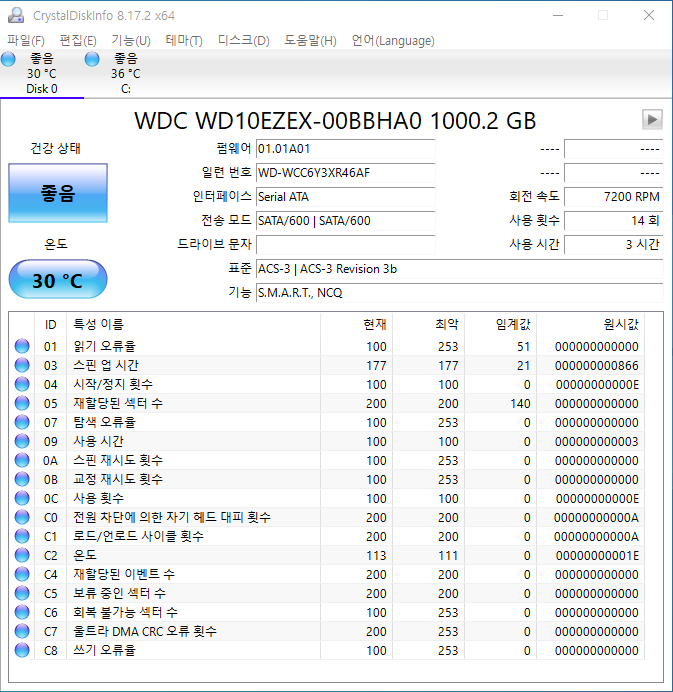Click status dot for 로드/언로드 사이클 횟수 row
The height and width of the screenshot is (692, 673).
(22, 536)
